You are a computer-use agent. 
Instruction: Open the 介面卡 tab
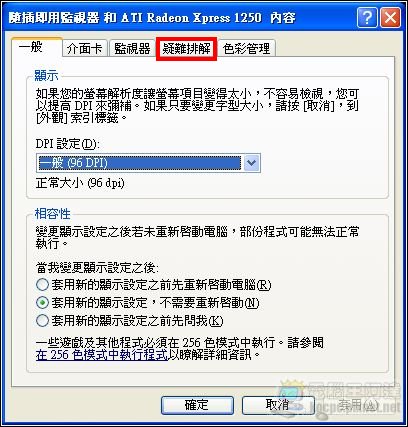pos(85,49)
